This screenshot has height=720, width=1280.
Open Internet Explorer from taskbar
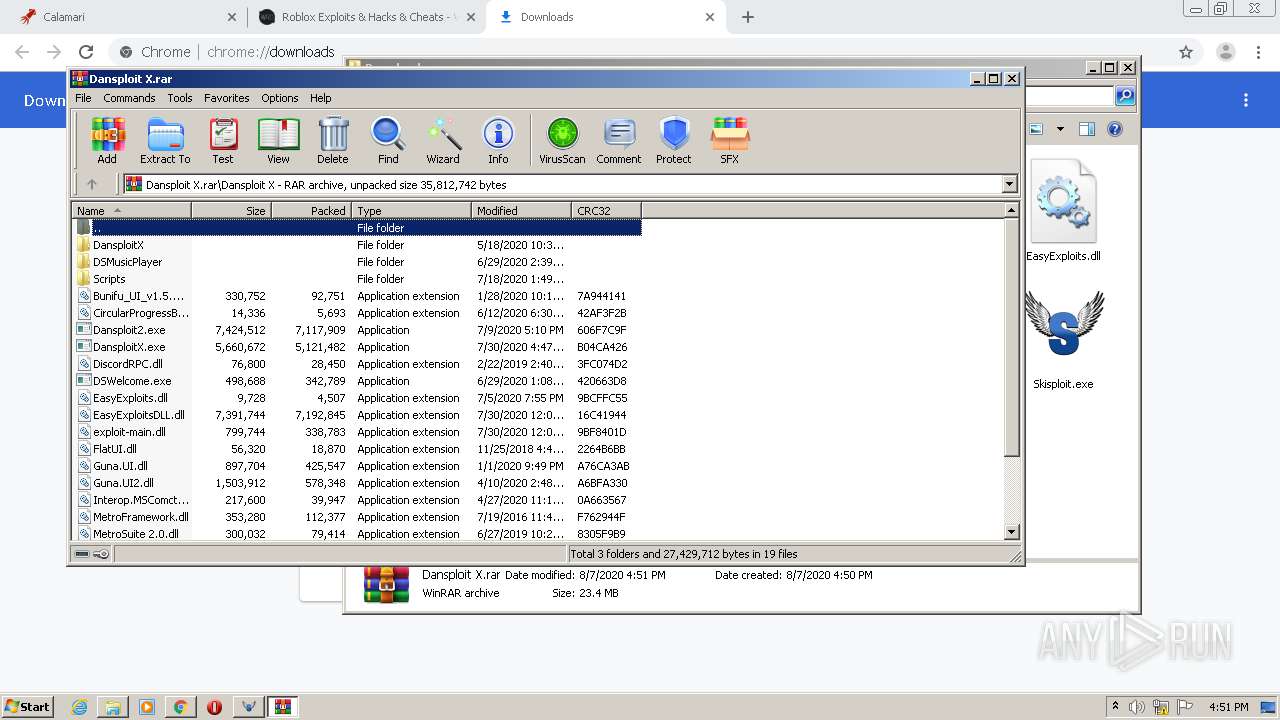80,707
